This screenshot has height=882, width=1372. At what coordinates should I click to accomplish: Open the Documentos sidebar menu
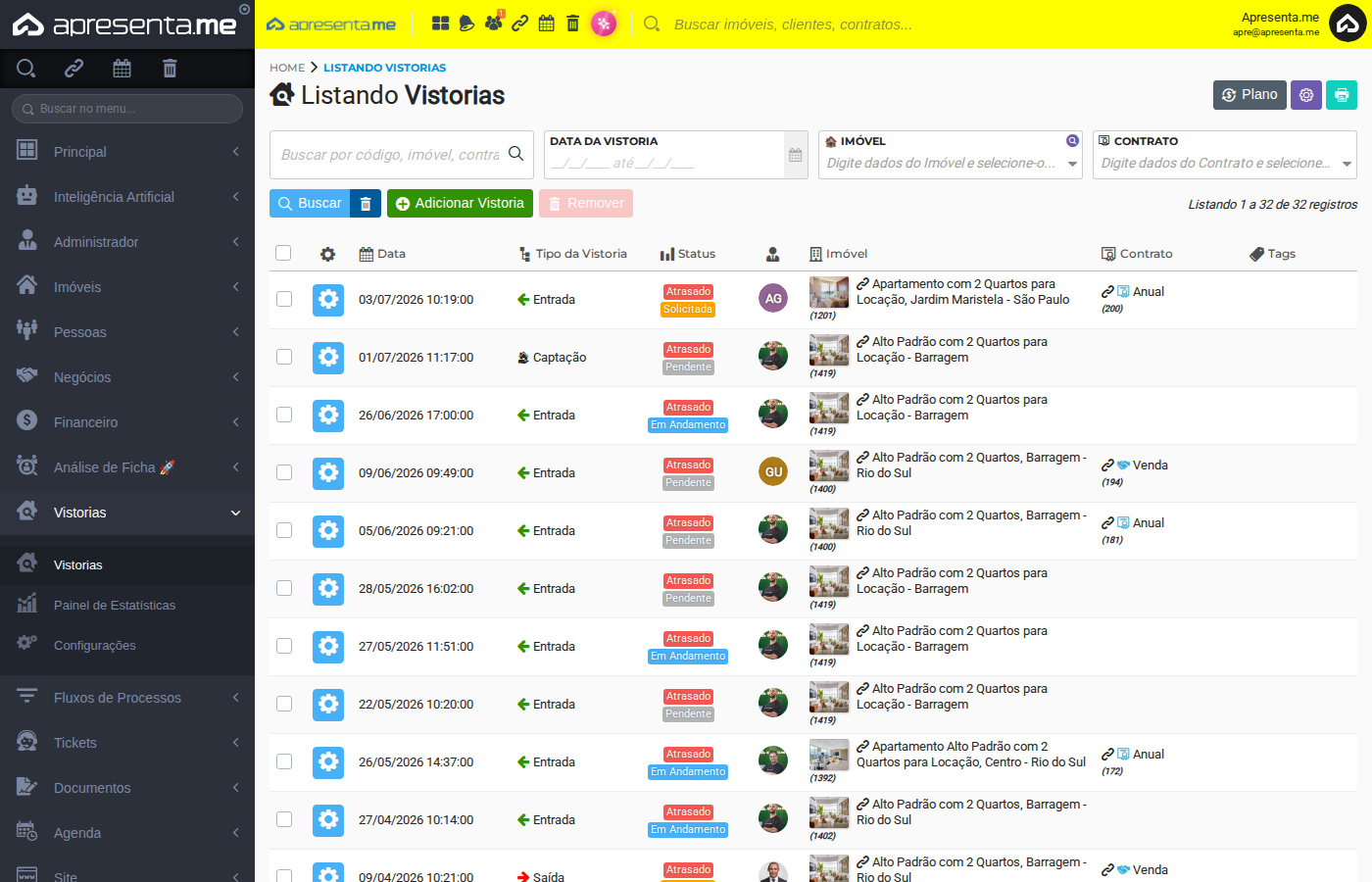click(x=127, y=788)
